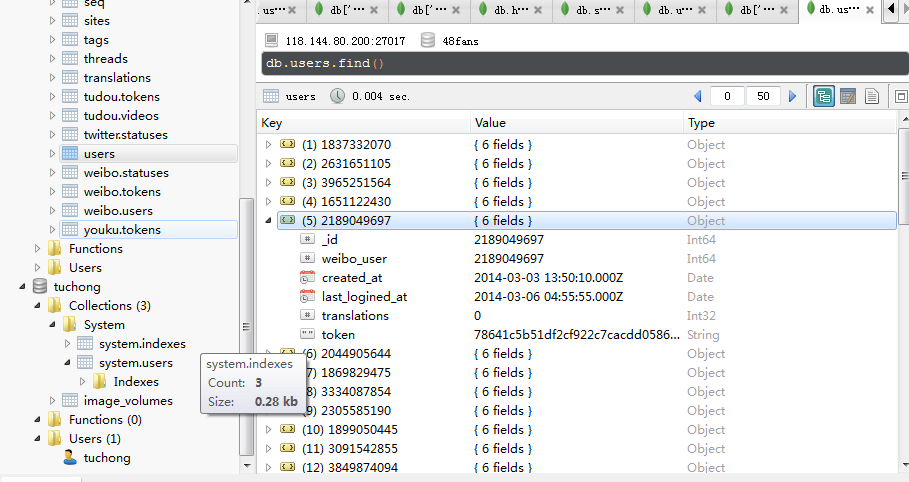Click the database icon beside 48fans

[428, 40]
